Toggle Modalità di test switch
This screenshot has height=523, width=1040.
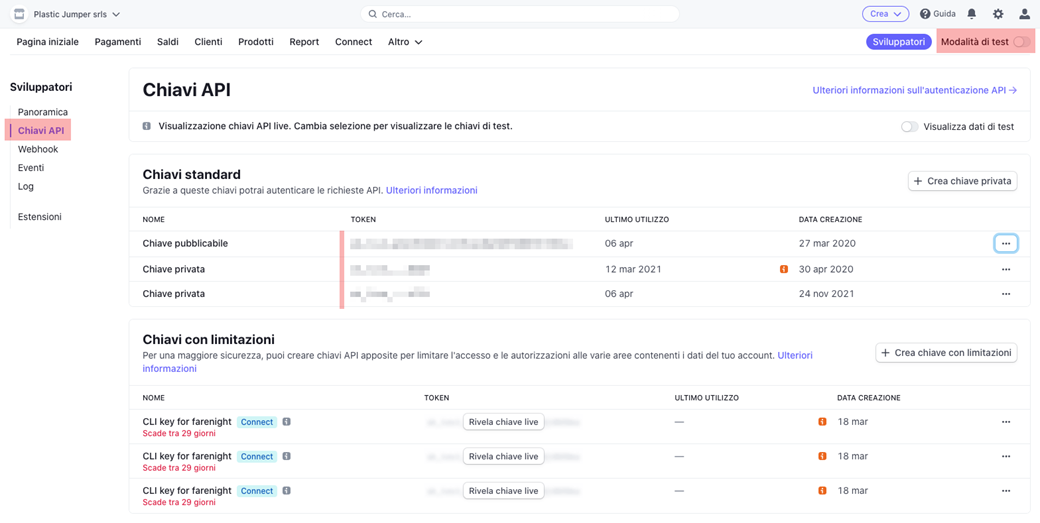(1022, 42)
